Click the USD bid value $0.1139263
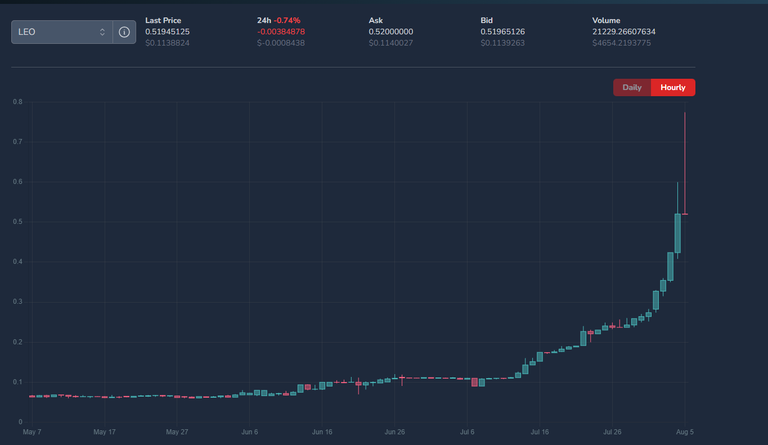Viewport: 768px width, 445px height. (x=503, y=43)
